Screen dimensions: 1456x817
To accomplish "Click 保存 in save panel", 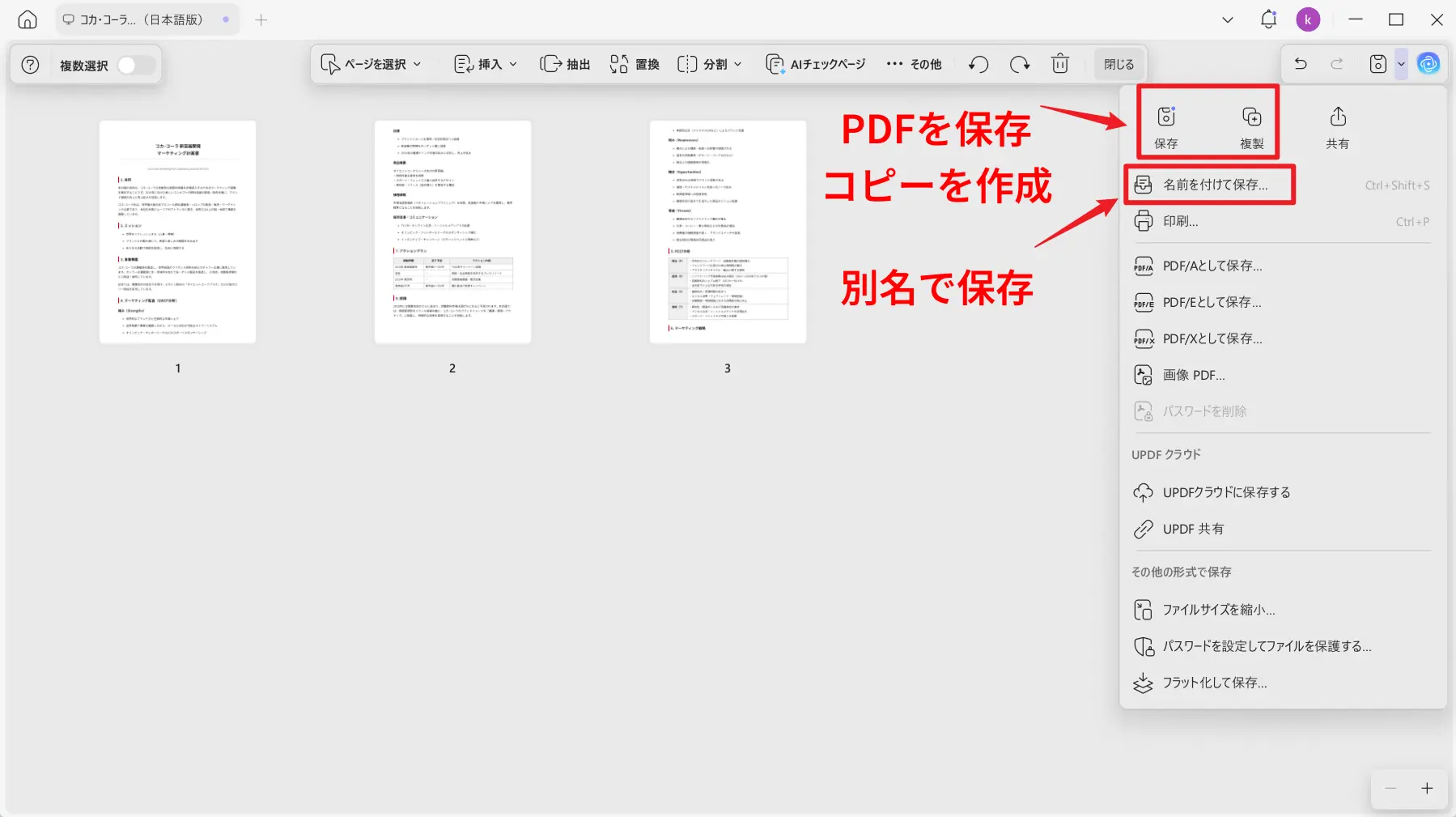I will [x=1166, y=127].
